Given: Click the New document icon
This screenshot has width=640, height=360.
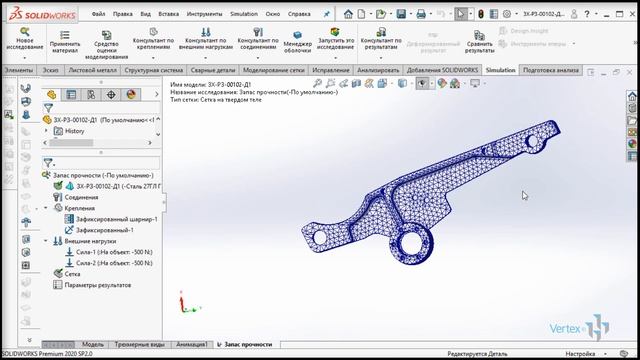Looking at the screenshot, I should (362, 14).
